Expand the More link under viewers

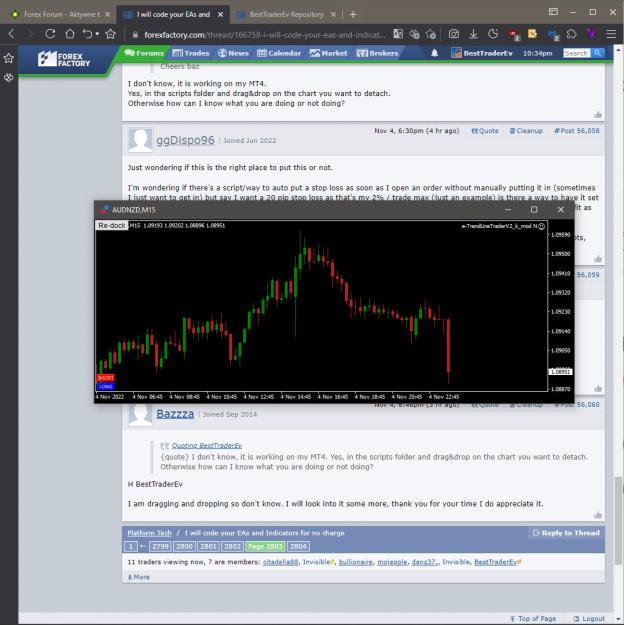click(x=138, y=577)
